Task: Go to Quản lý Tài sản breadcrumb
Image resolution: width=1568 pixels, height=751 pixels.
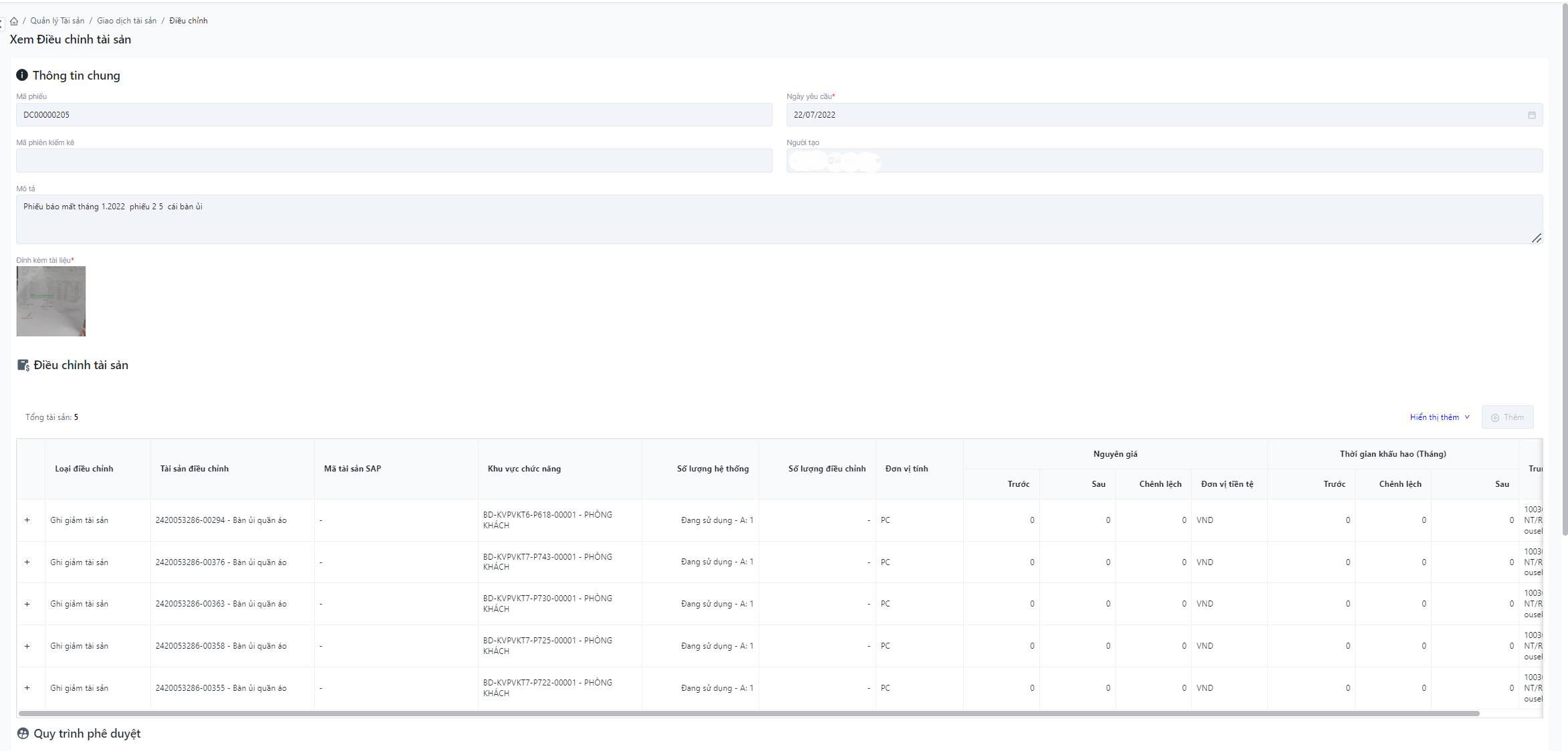Action: click(x=57, y=21)
